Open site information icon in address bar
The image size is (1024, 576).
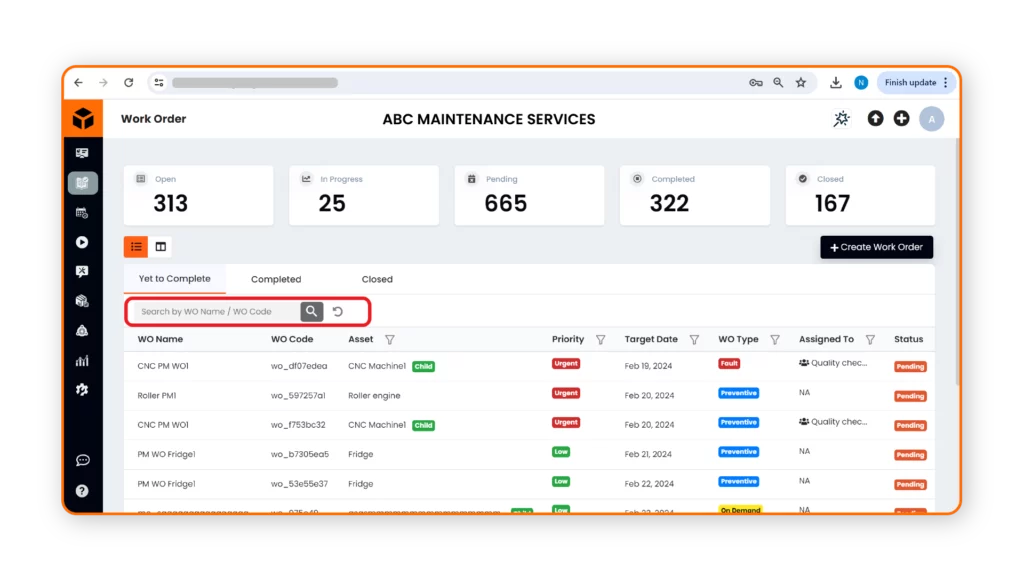point(159,82)
